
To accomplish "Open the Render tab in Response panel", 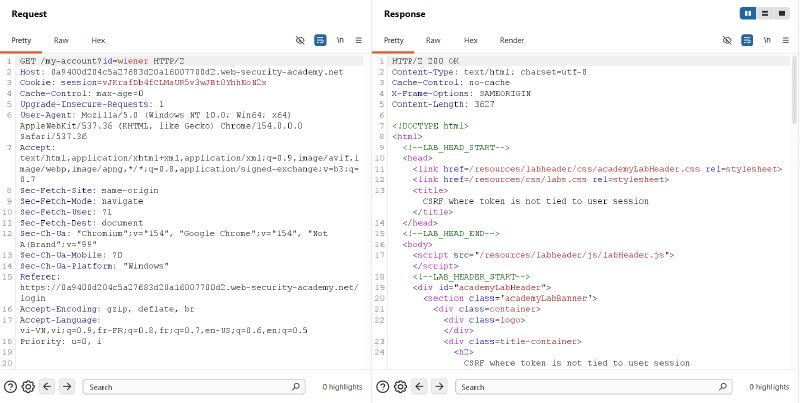I will coord(512,40).
